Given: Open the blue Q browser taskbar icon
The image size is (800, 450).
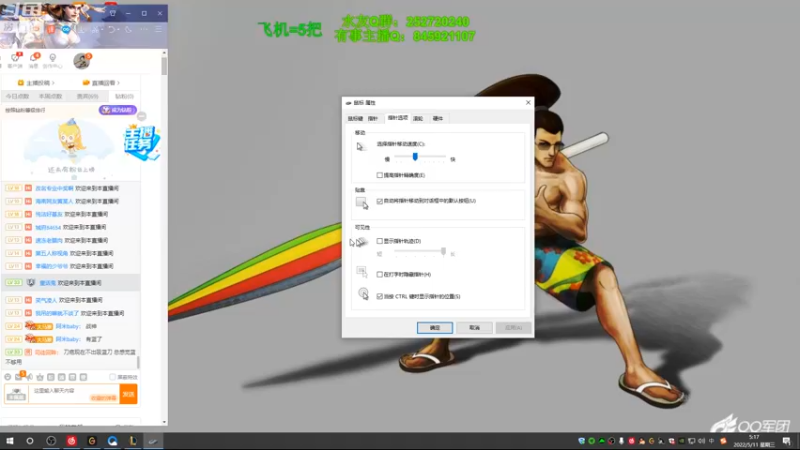Looking at the screenshot, I should click(x=112, y=441).
